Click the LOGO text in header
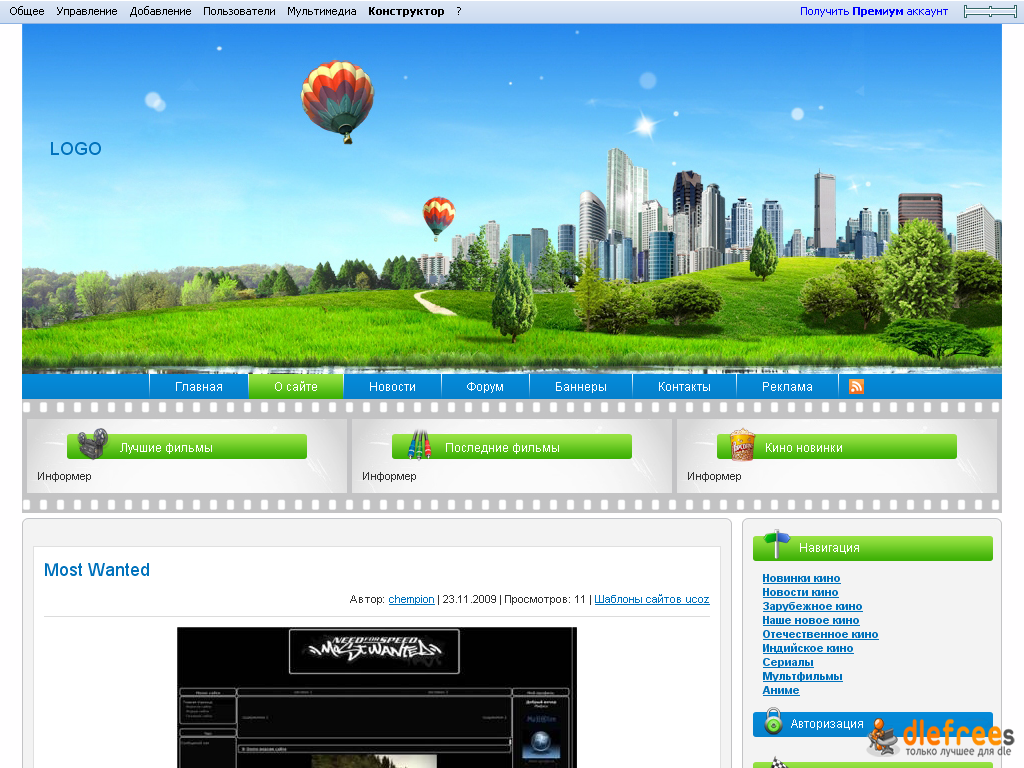Viewport: 1024px width, 768px height. click(x=76, y=149)
